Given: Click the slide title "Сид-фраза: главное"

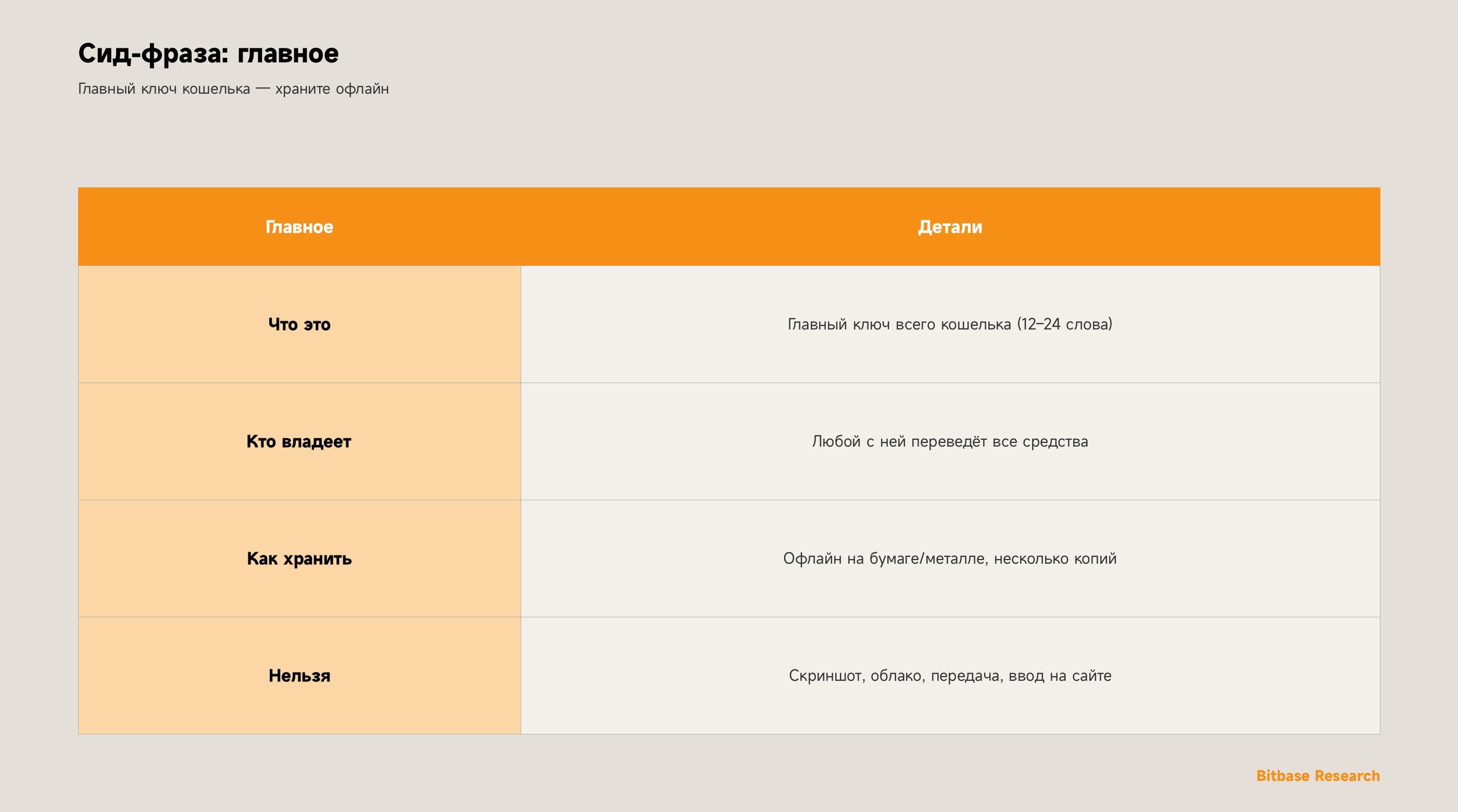Looking at the screenshot, I should 208,54.
